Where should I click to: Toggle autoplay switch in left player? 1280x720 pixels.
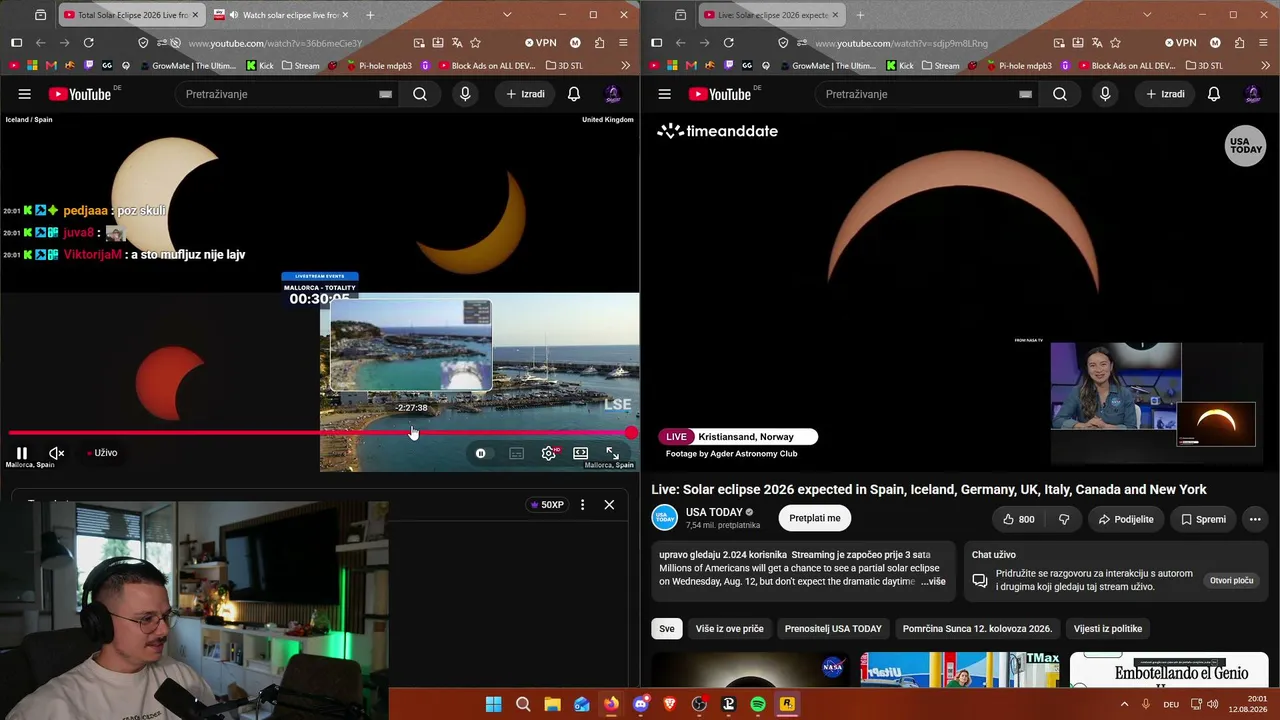[x=481, y=453]
